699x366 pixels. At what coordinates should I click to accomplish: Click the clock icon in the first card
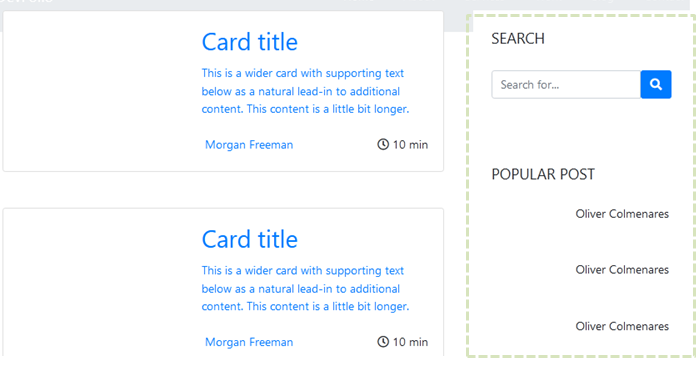click(383, 144)
